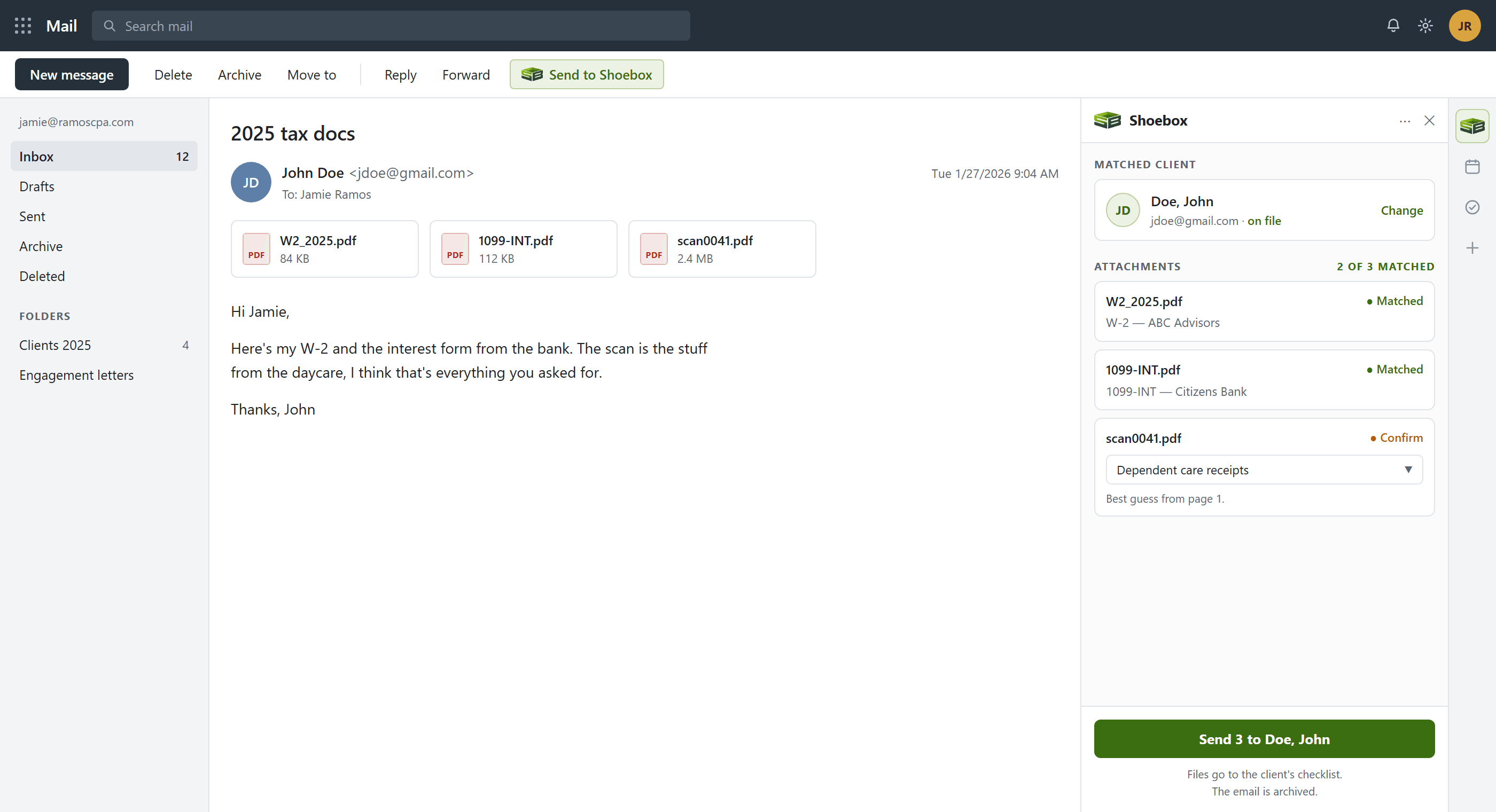Toggle the light/dark theme sun icon
The image size is (1496, 812).
tap(1425, 26)
